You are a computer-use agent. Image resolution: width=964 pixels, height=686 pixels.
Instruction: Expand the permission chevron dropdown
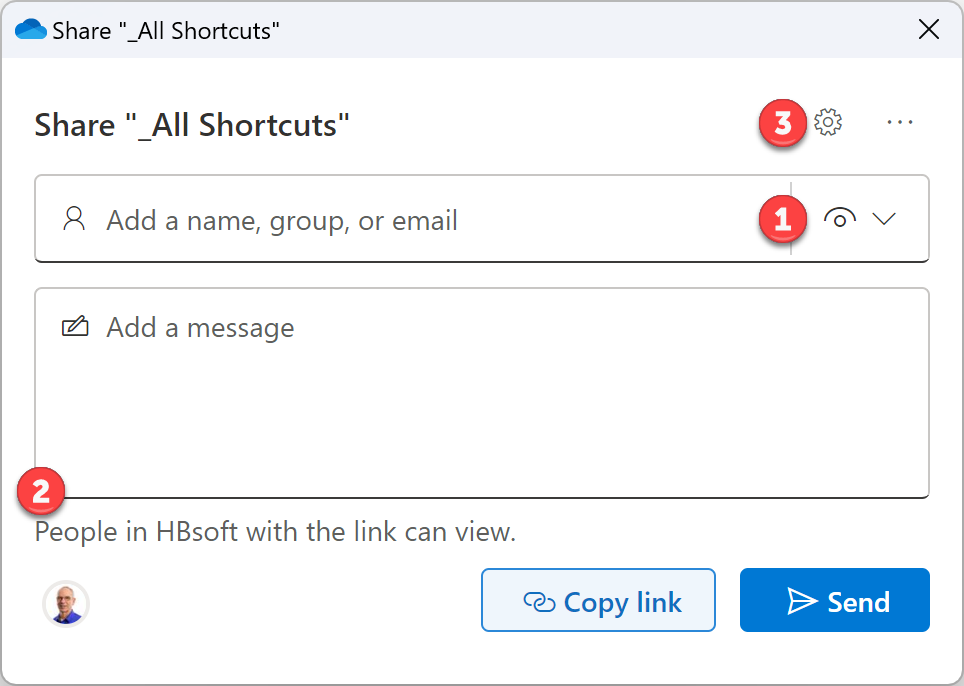[x=884, y=219]
